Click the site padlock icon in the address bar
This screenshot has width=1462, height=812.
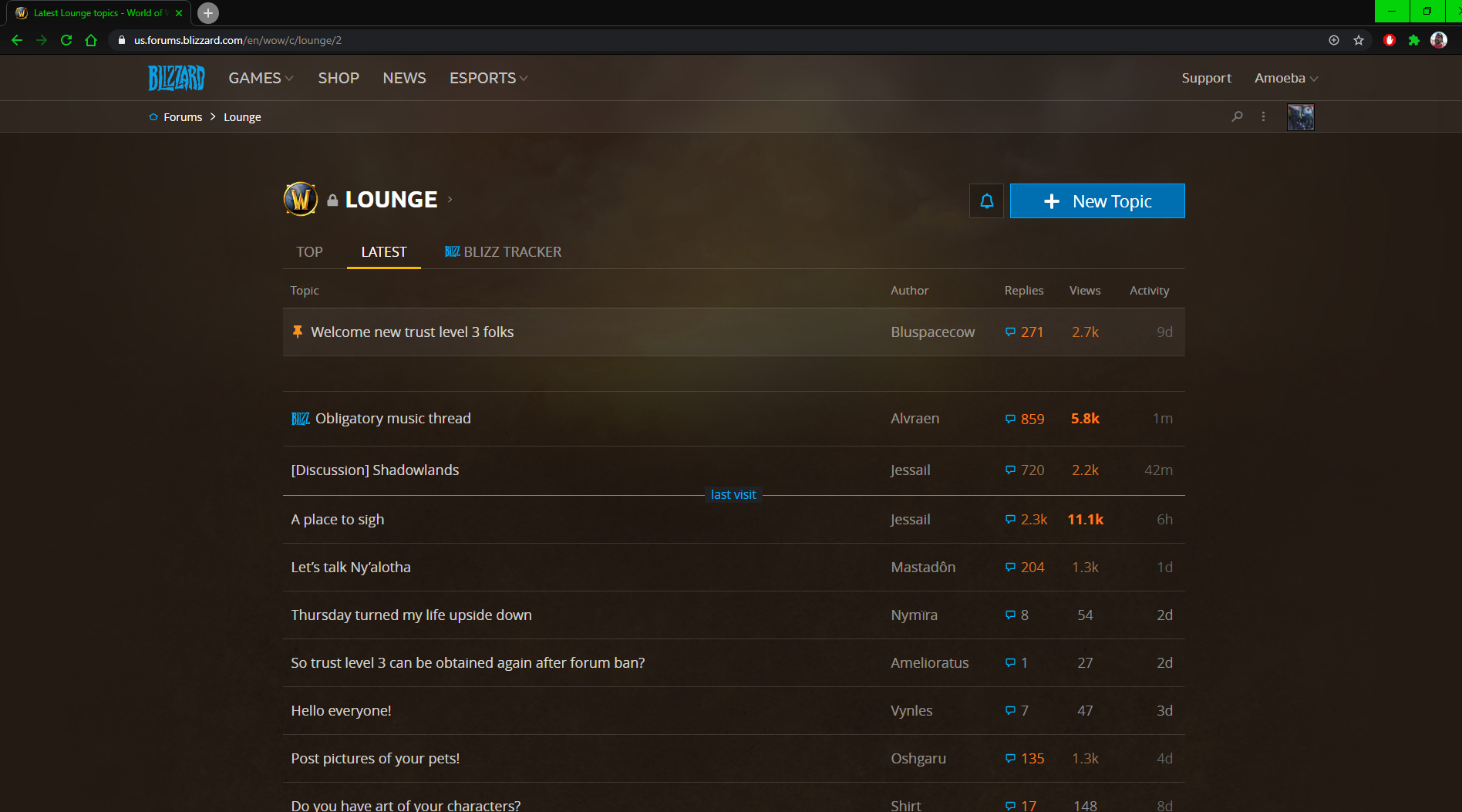point(121,40)
